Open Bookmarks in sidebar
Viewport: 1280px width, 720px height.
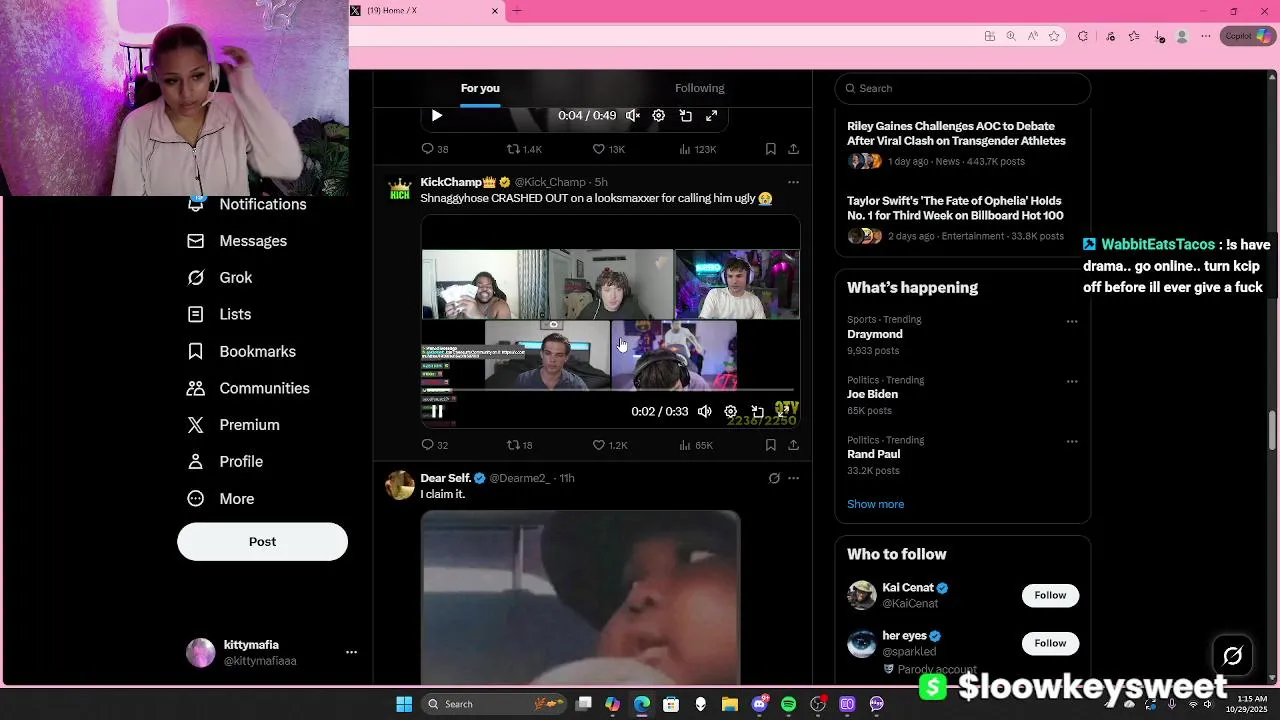click(241, 352)
